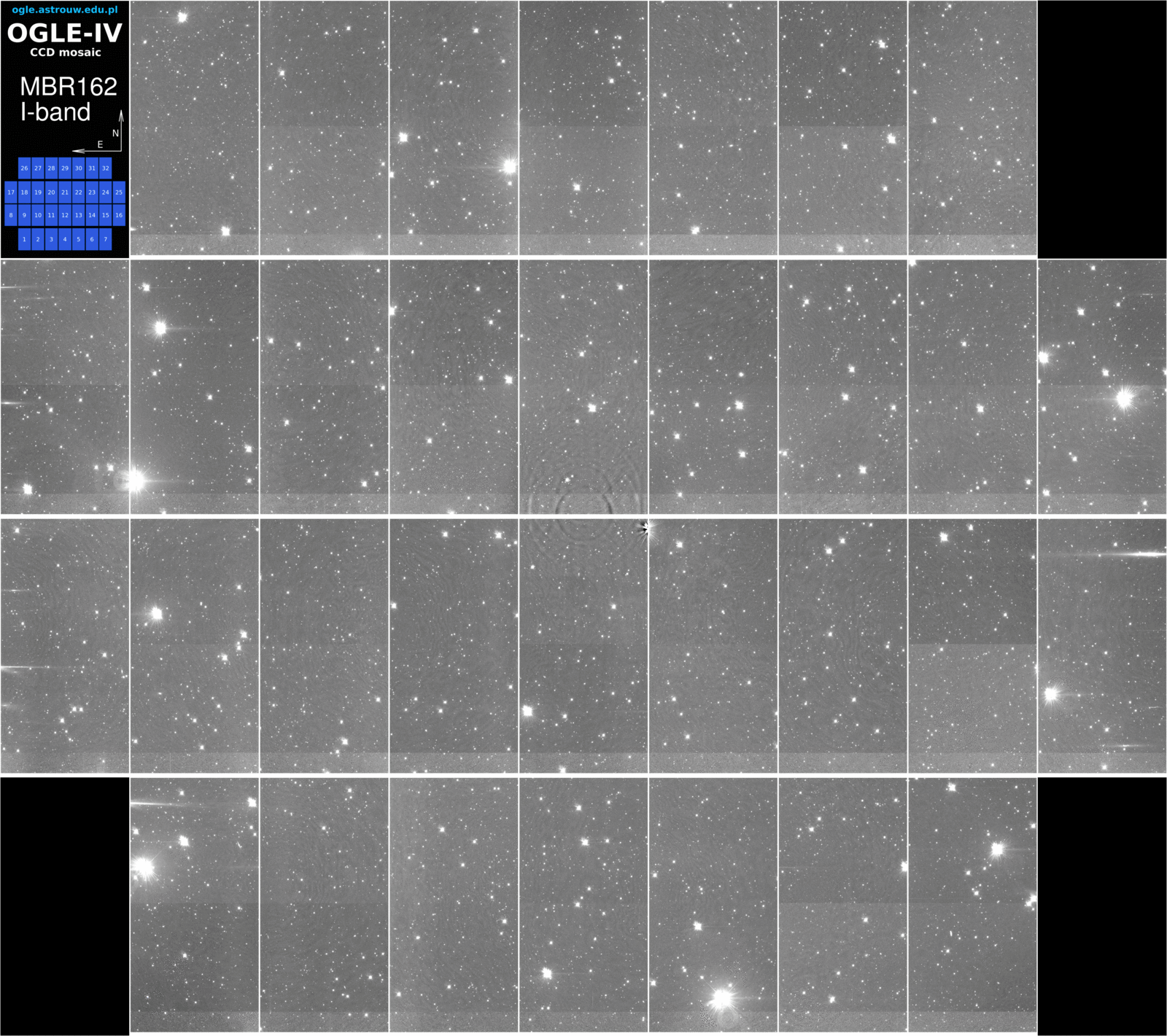Select chip 11 in the blue layout map
Screen dimensions: 1167x1036
(51, 215)
